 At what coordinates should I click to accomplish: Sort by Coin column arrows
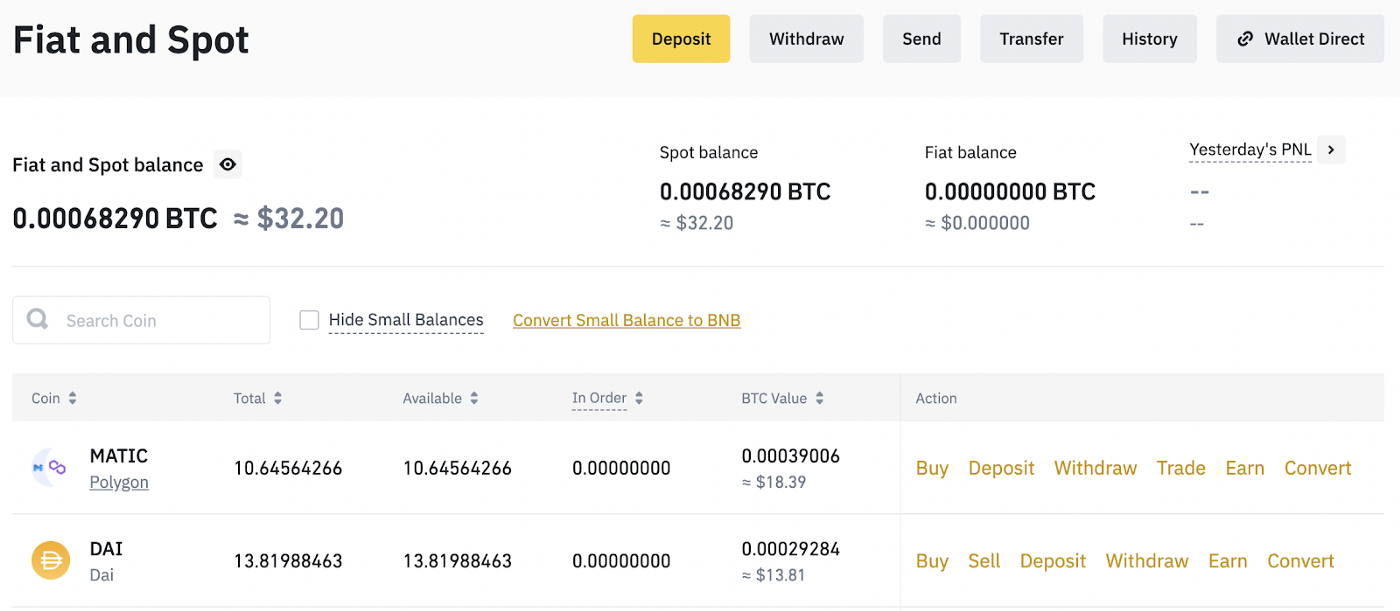pos(72,398)
